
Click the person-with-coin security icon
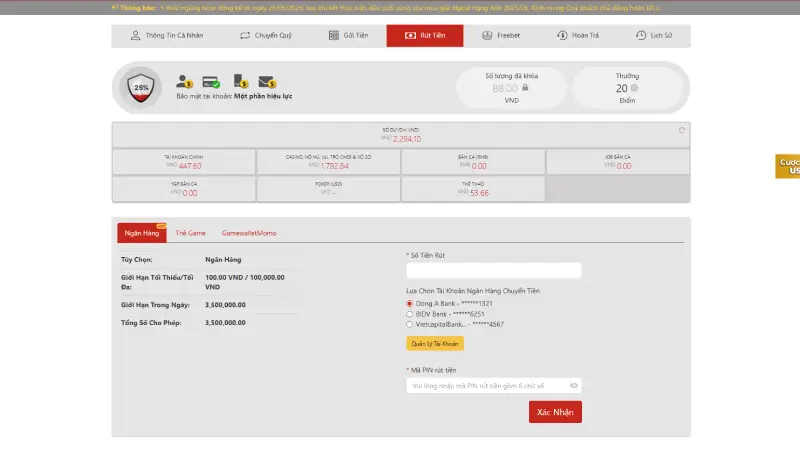pos(185,82)
